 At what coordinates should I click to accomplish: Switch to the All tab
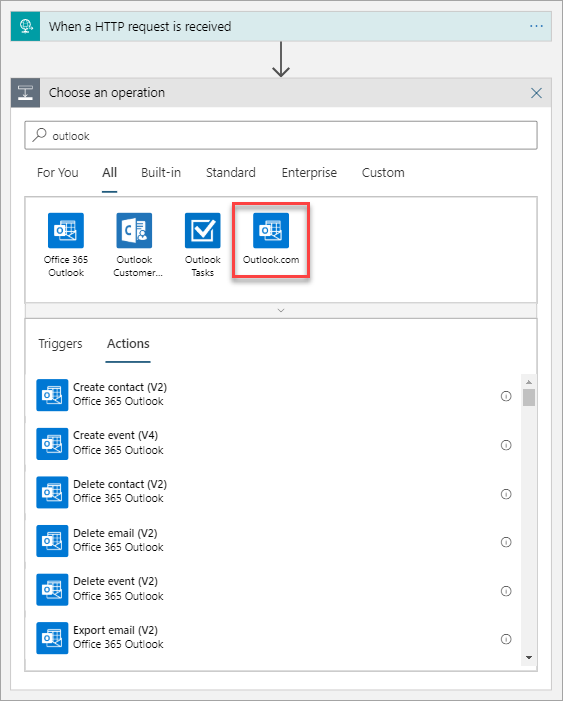[110, 173]
